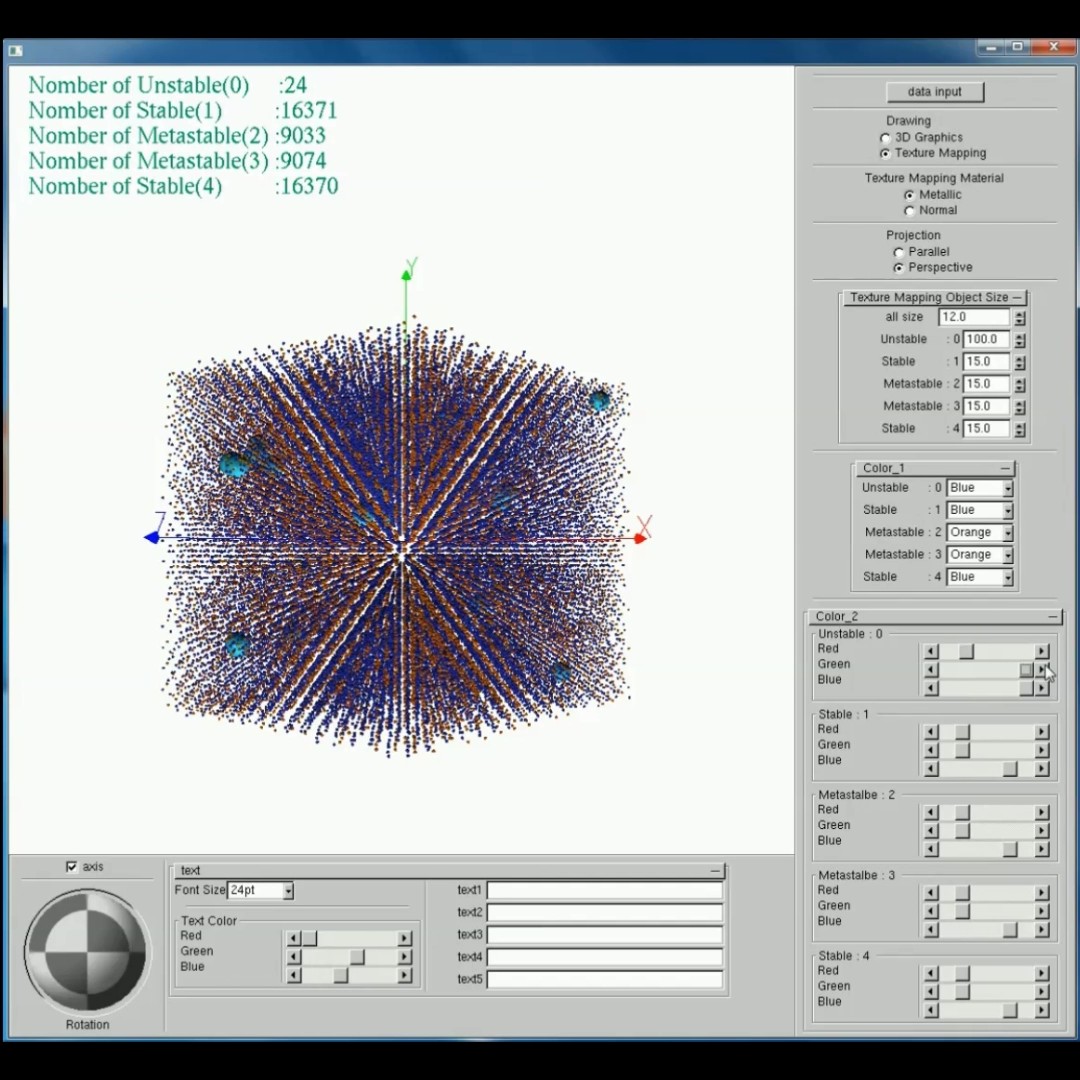The width and height of the screenshot is (1080, 1080).
Task: Select the 3D Graphics drawing option
Action: 885,138
